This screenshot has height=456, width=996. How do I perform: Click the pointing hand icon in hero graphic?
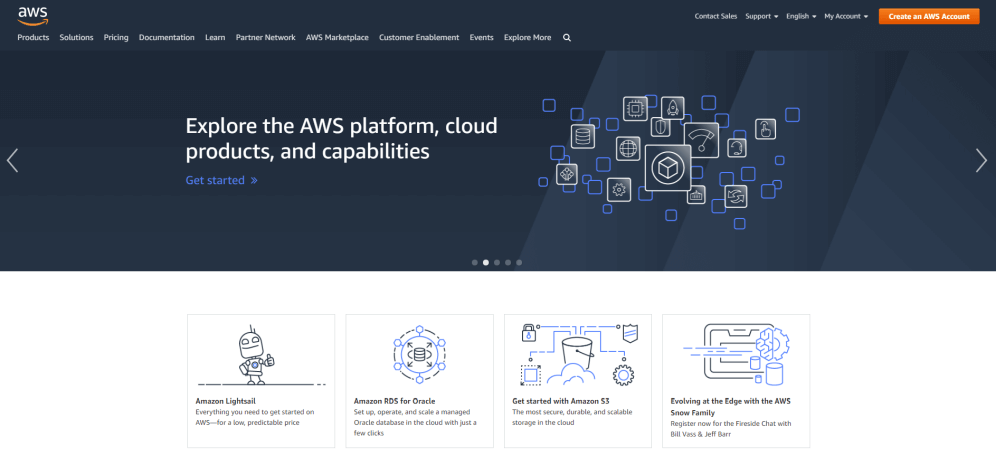[765, 129]
